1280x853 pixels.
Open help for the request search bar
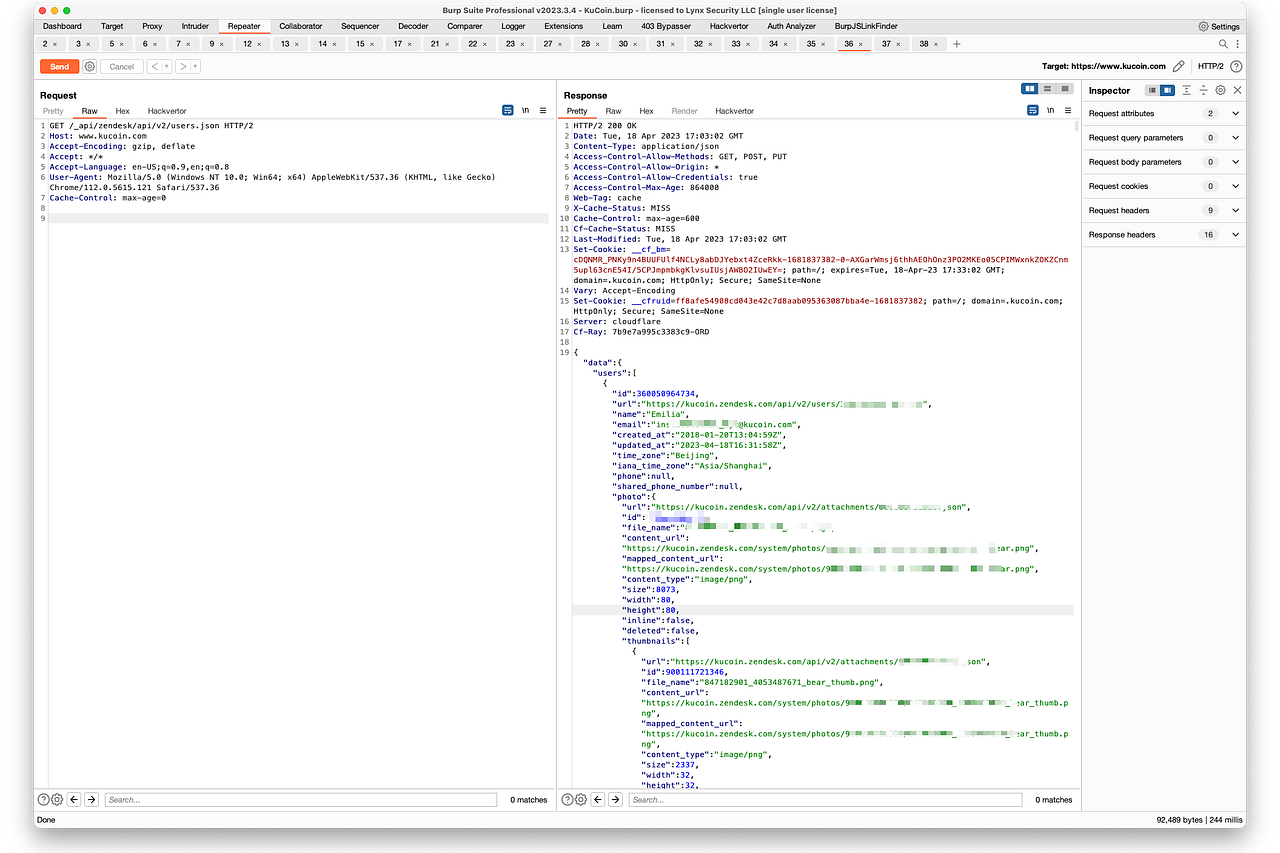coord(43,799)
